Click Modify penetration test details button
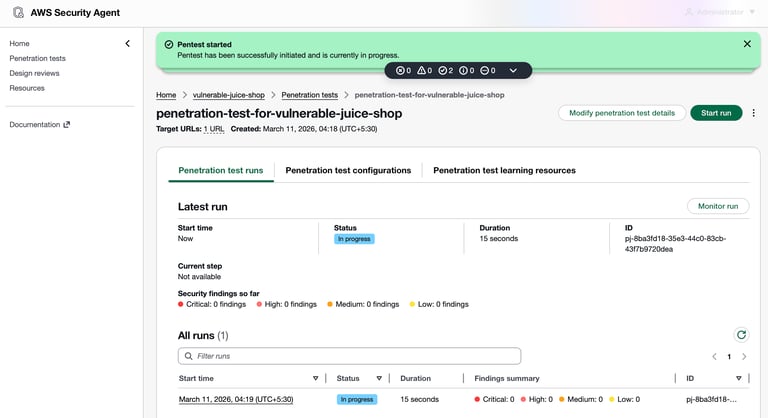 tap(622, 113)
